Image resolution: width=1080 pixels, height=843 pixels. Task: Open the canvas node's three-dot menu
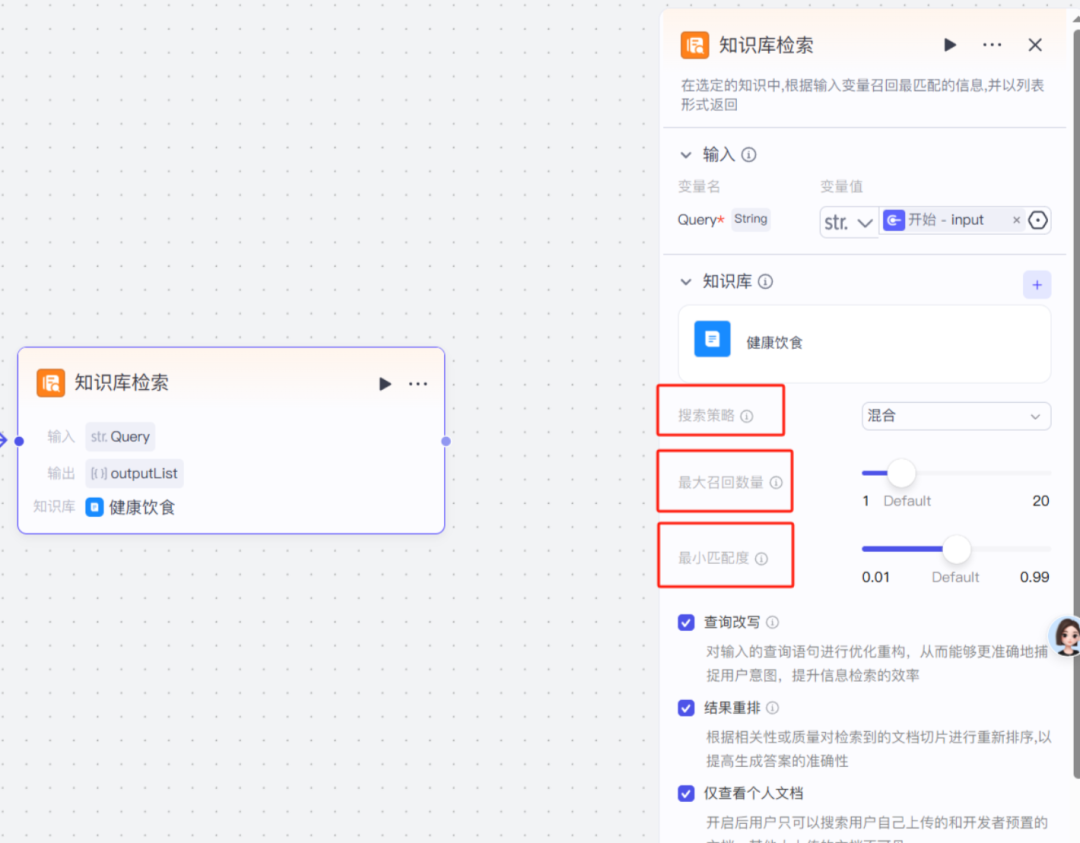coord(418,384)
